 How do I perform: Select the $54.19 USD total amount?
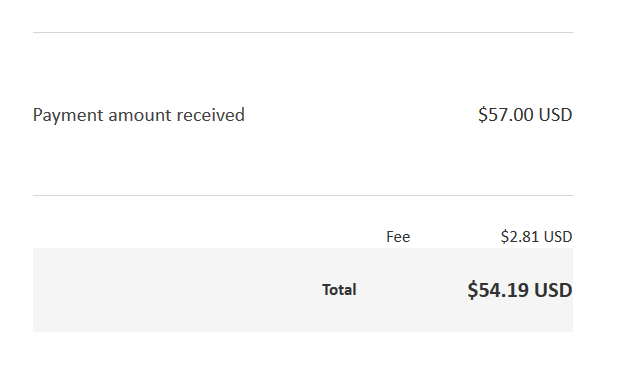520,290
